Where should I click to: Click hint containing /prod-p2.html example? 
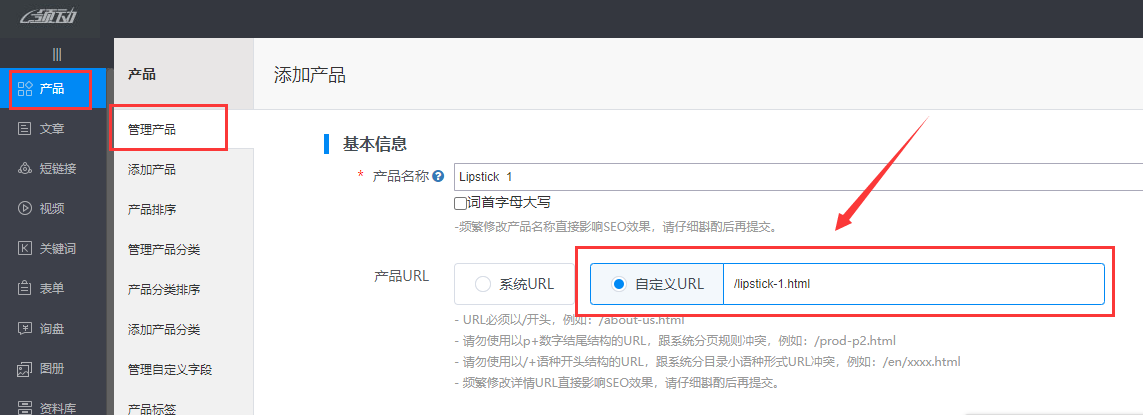674,341
